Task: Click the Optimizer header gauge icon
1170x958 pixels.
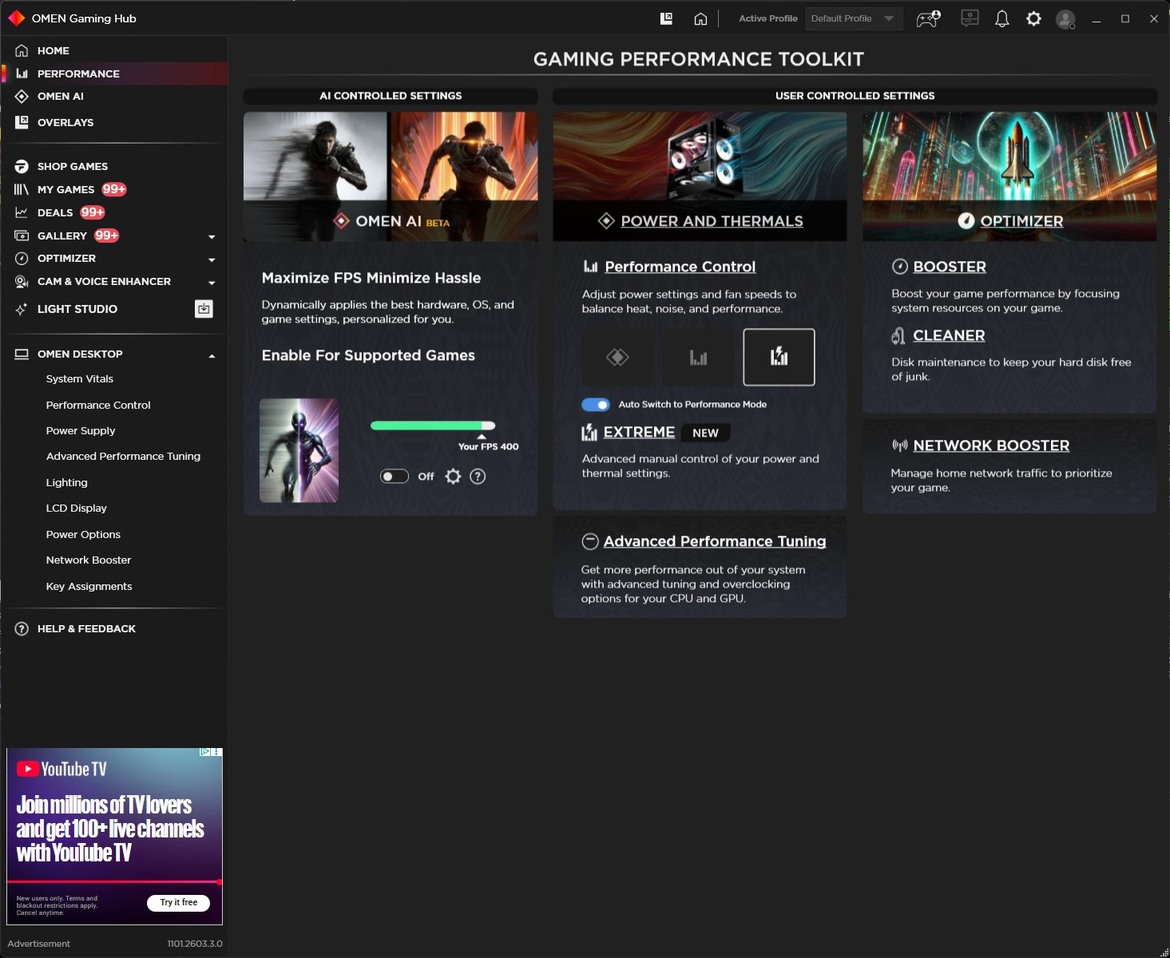Action: 966,221
